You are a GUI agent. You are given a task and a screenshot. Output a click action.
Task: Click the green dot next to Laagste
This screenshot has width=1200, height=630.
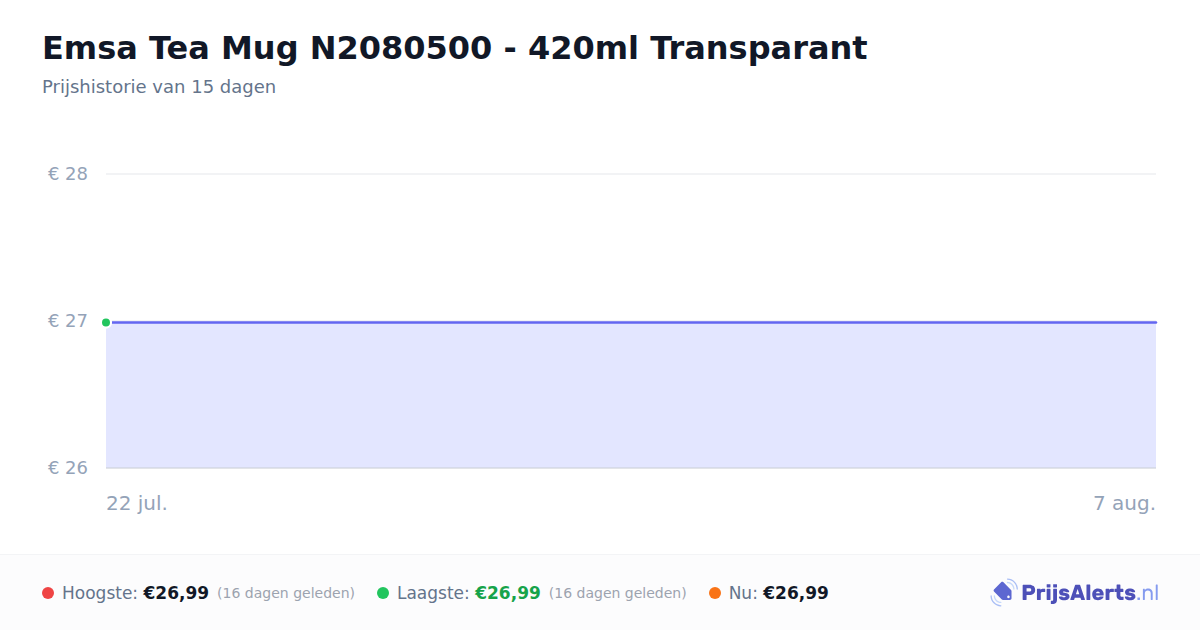click(x=383, y=593)
